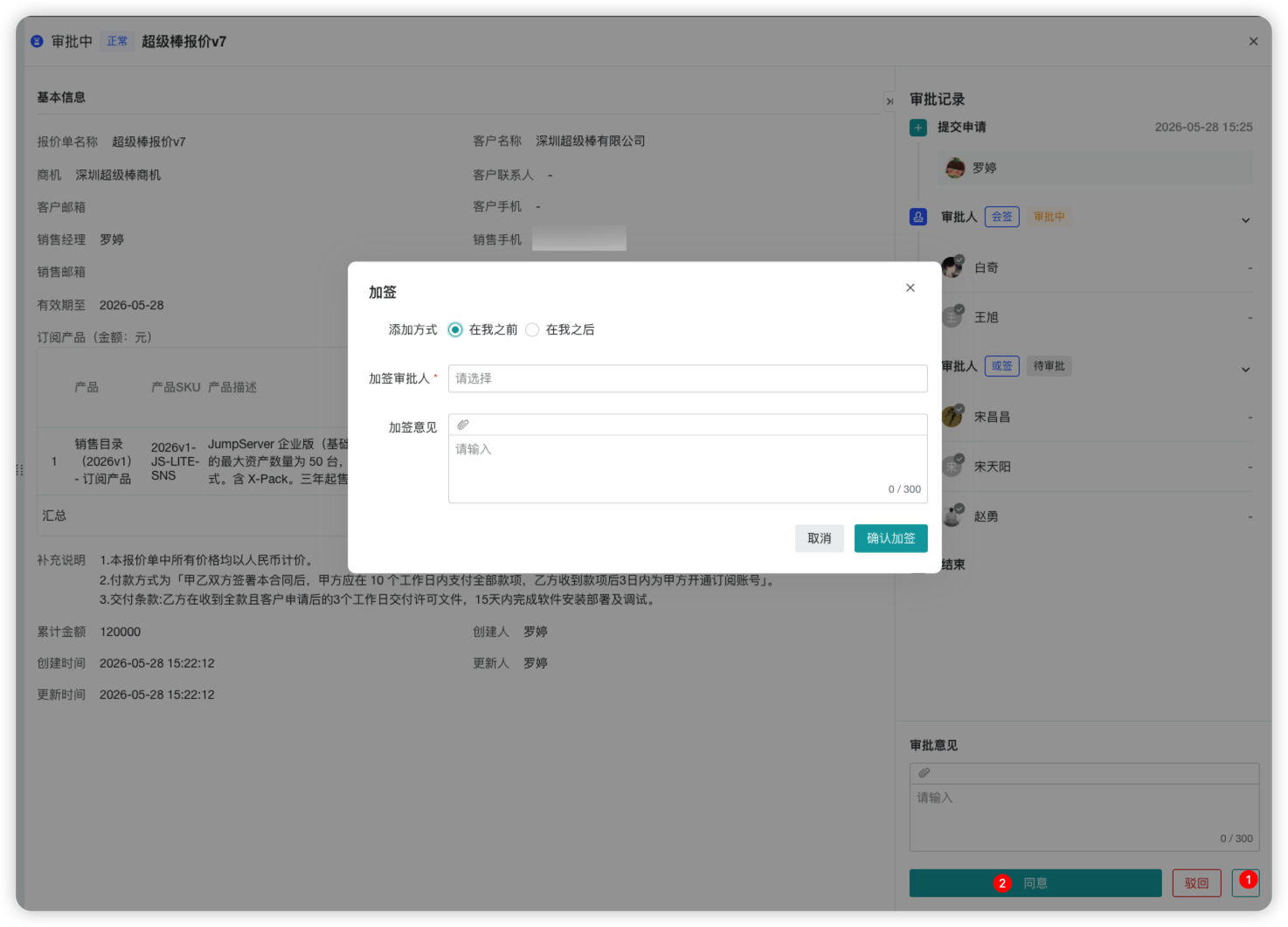Click the 提交申请 plus icon
This screenshot has height=927, width=1288.
point(918,128)
